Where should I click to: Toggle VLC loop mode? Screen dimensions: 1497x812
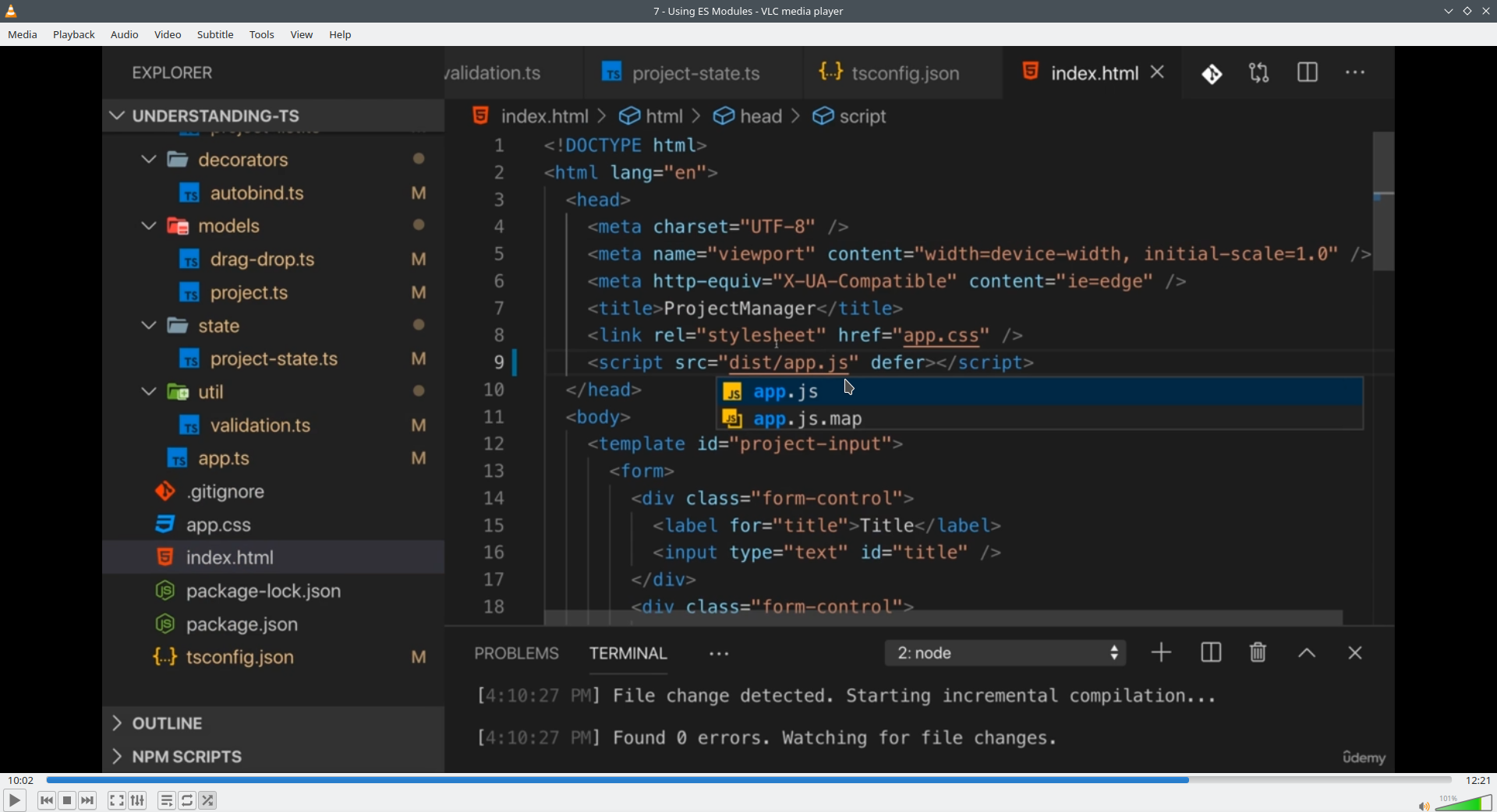188,800
